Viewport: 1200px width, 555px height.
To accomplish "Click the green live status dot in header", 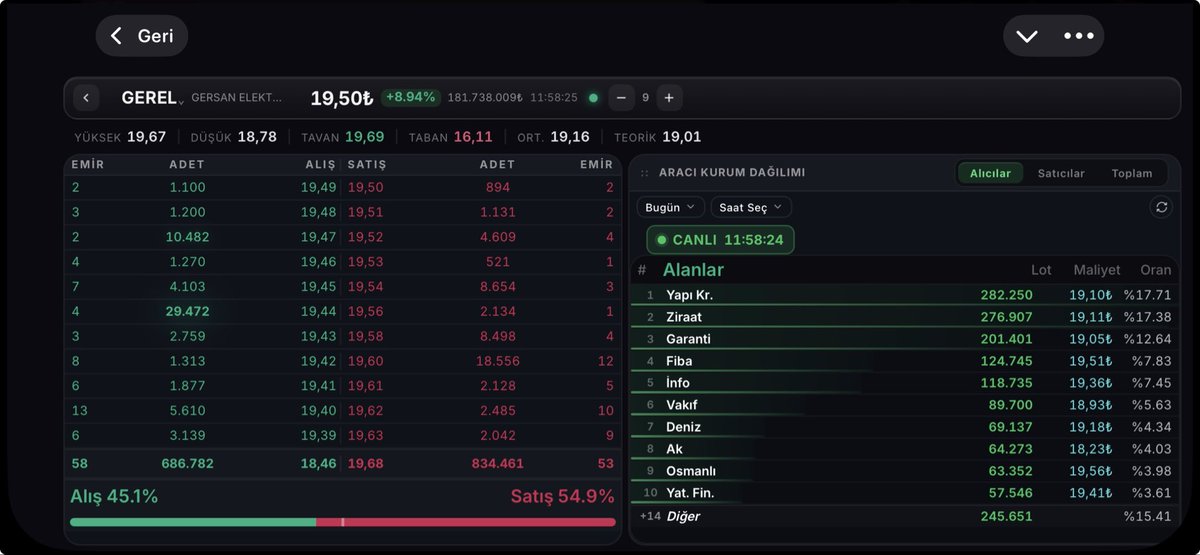I will 594,98.
